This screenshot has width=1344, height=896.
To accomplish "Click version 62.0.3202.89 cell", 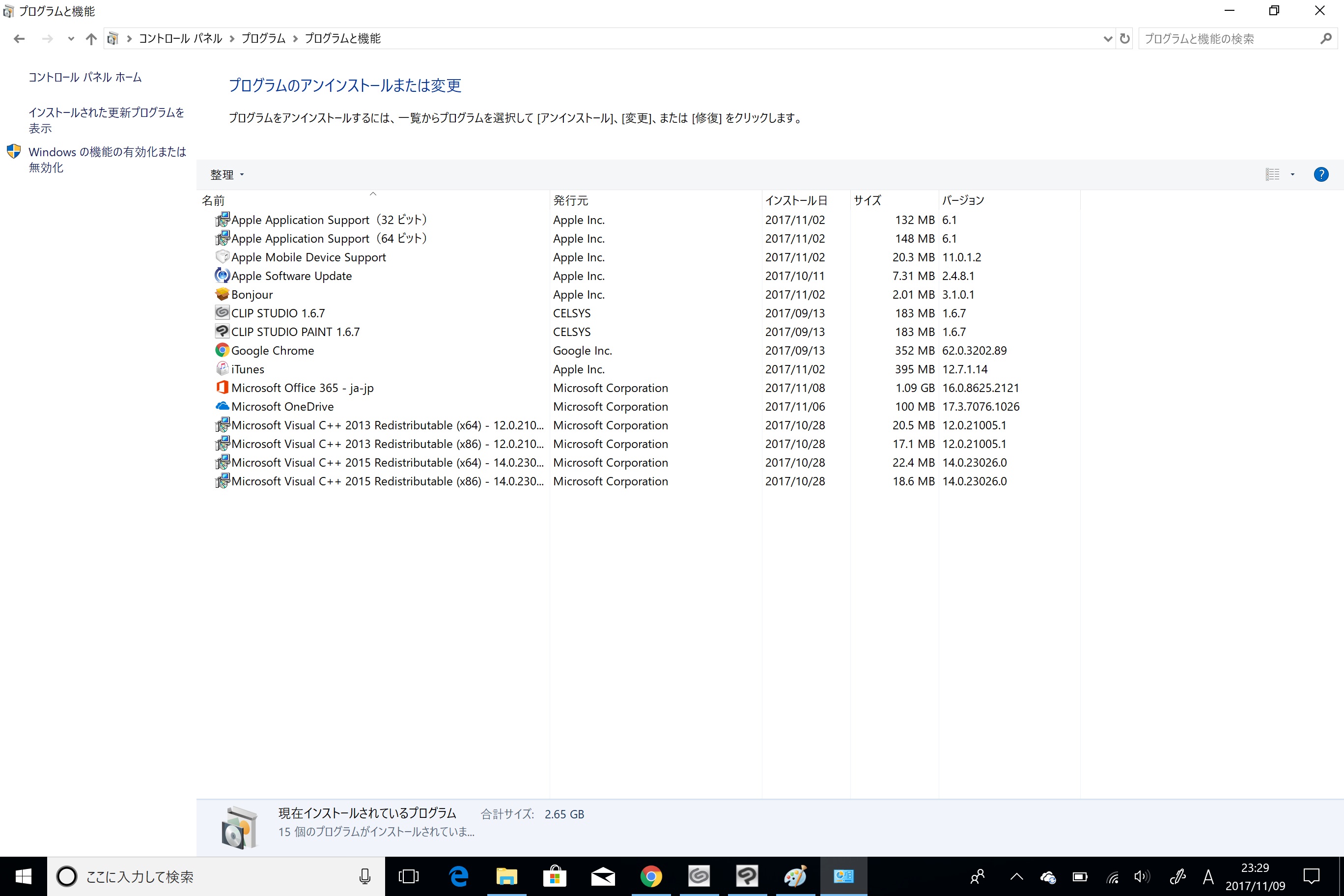I will (x=974, y=350).
